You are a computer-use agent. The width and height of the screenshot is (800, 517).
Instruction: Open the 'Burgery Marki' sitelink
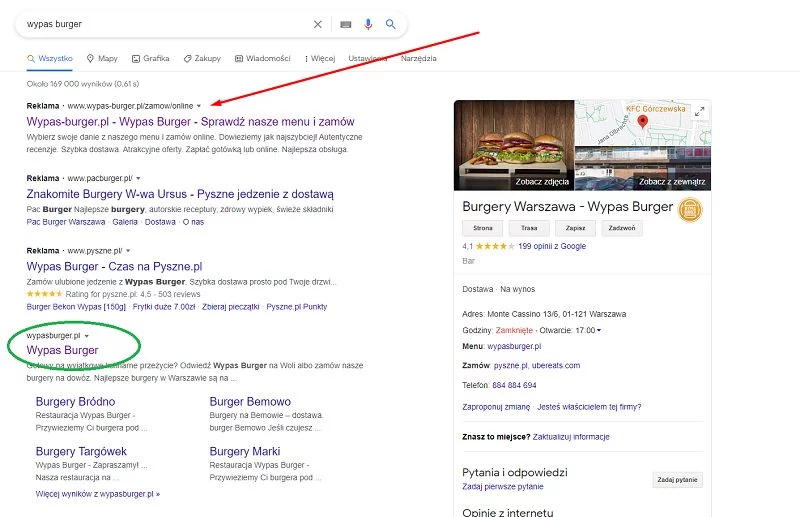coord(245,452)
